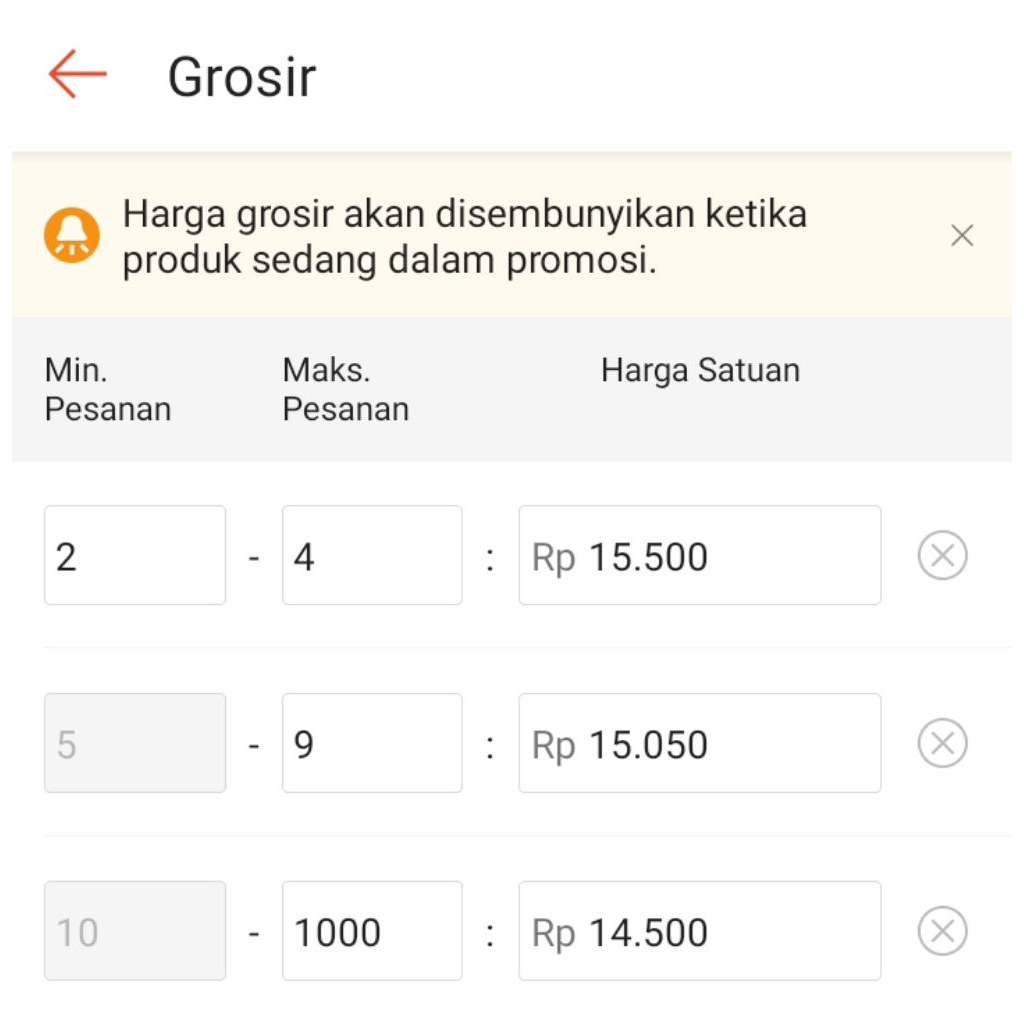
Task: Edit minimum order field showing 2
Action: pos(135,555)
